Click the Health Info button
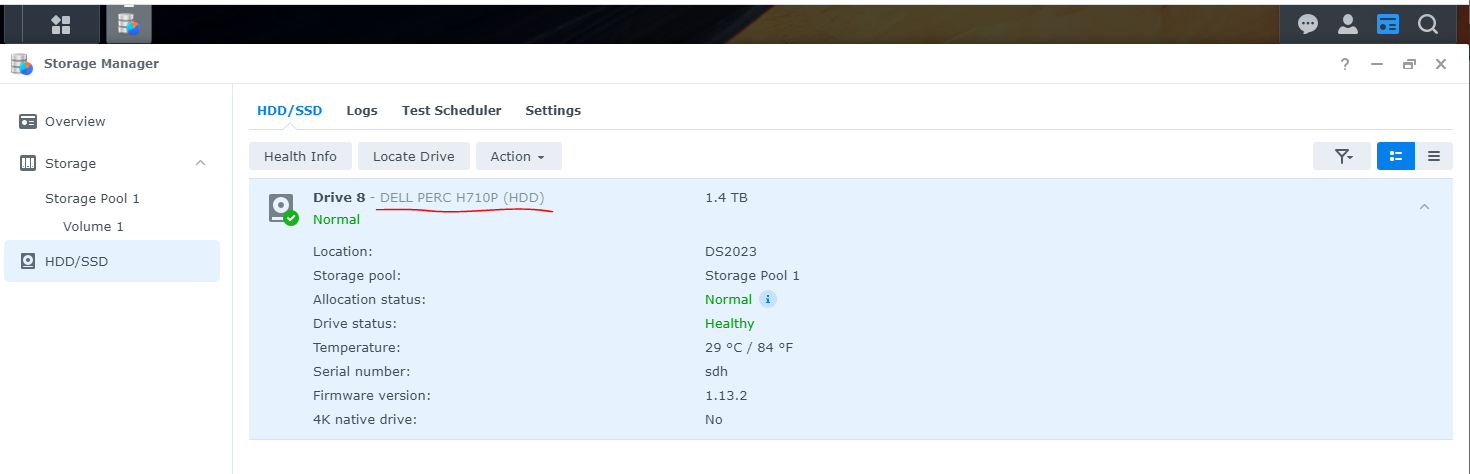Viewport: 1470px width, 474px height. click(300, 156)
